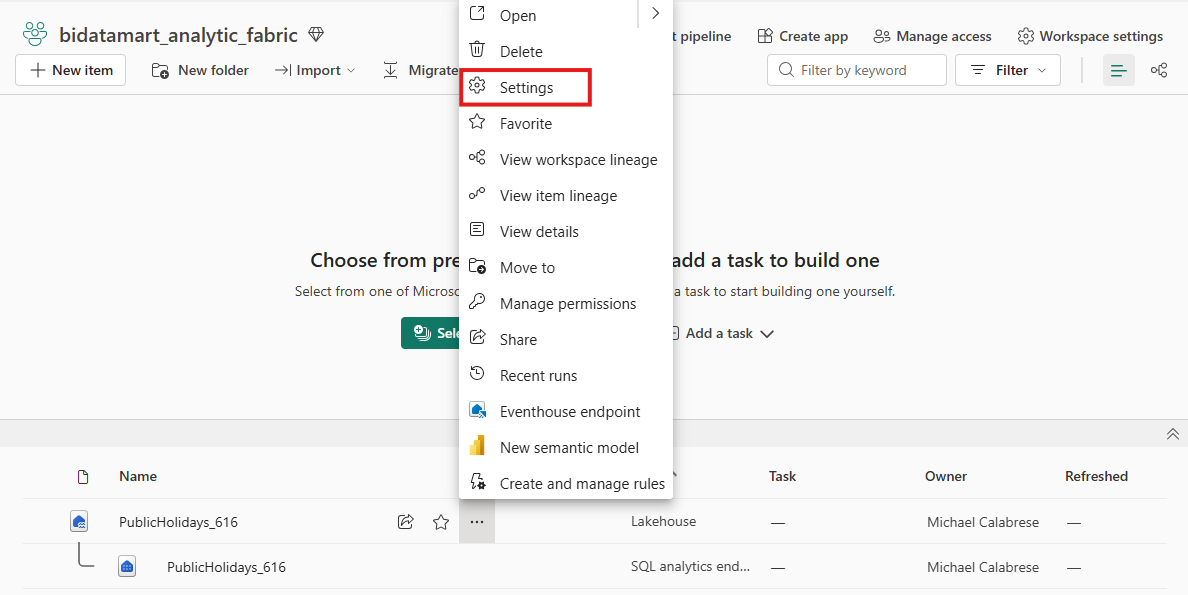Screen dimensions: 1188x595
Task: Click the 'SQL analytics end...' type cell
Action: [690, 567]
